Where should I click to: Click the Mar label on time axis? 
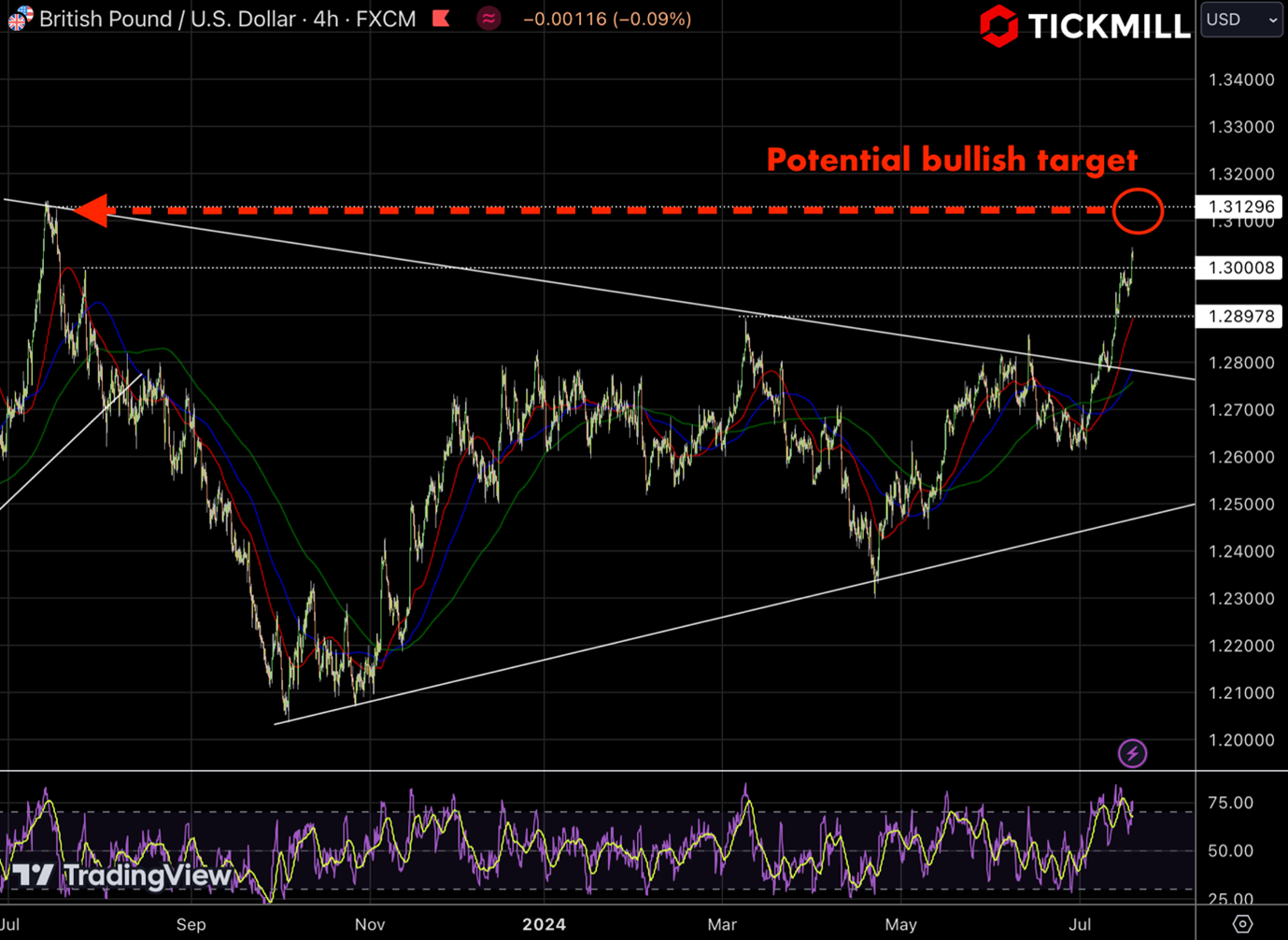click(722, 924)
